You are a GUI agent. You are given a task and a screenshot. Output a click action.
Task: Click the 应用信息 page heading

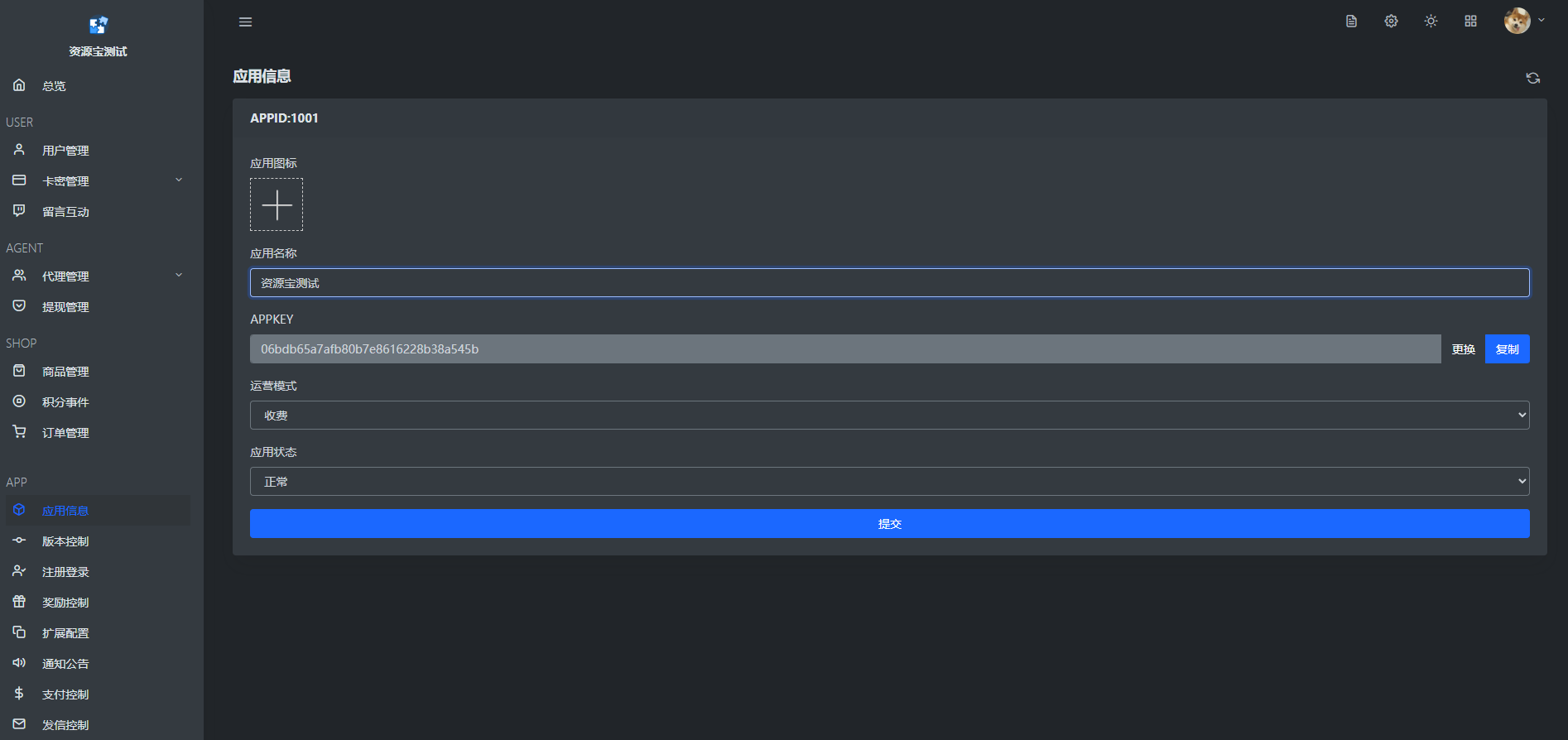(262, 76)
